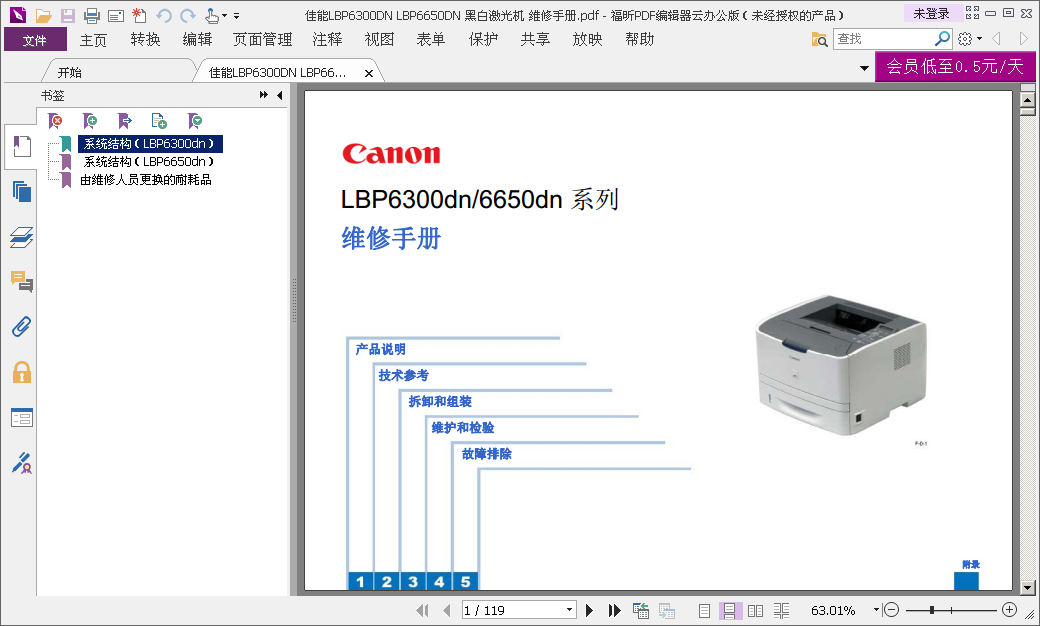Add the current page as a bookmark
This screenshot has height=626, width=1040.
pos(159,121)
